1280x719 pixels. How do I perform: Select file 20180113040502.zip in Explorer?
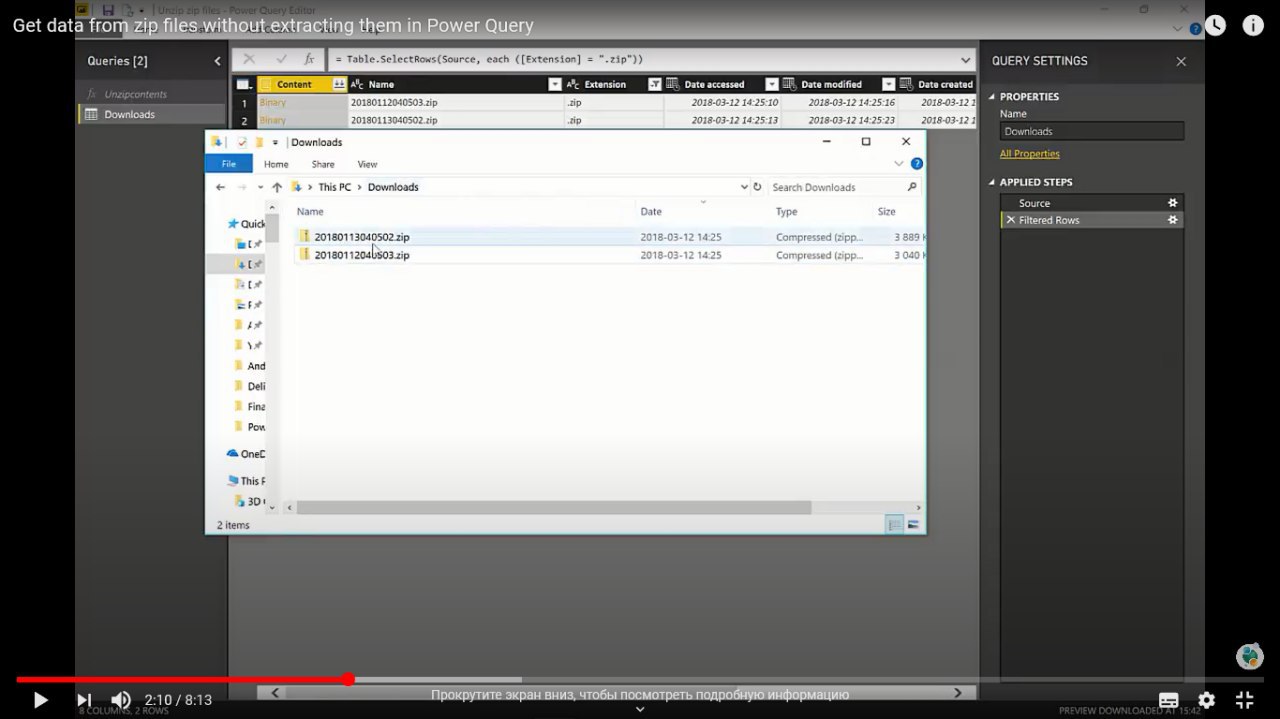[362, 237]
